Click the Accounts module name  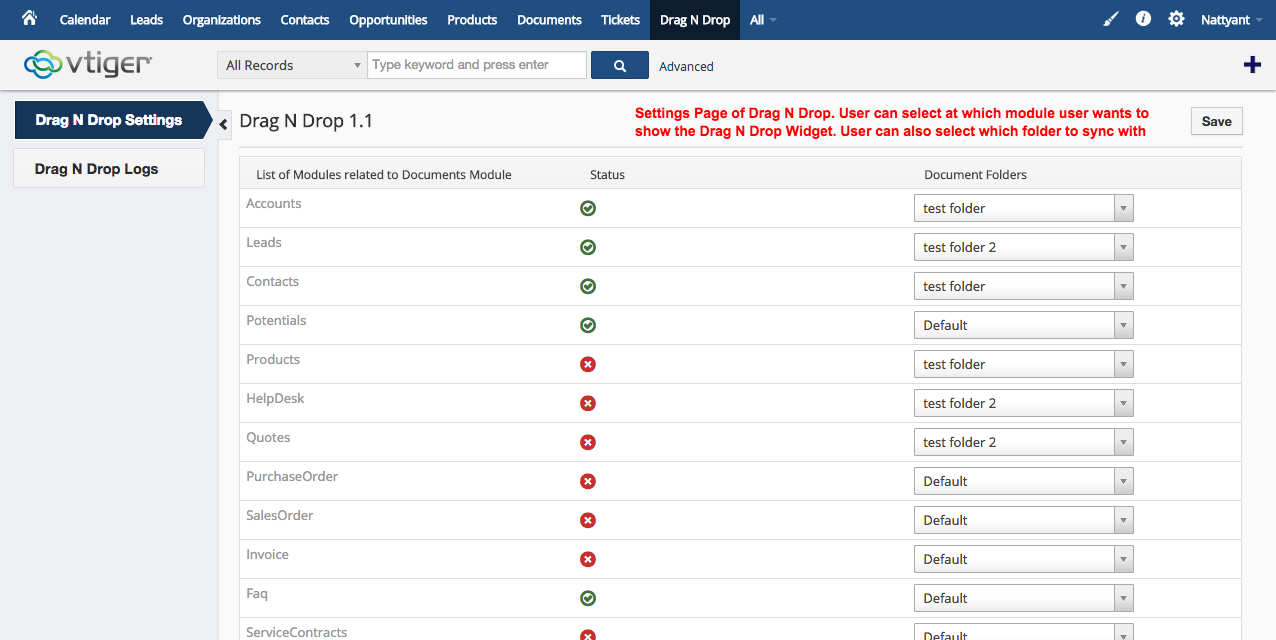(274, 203)
